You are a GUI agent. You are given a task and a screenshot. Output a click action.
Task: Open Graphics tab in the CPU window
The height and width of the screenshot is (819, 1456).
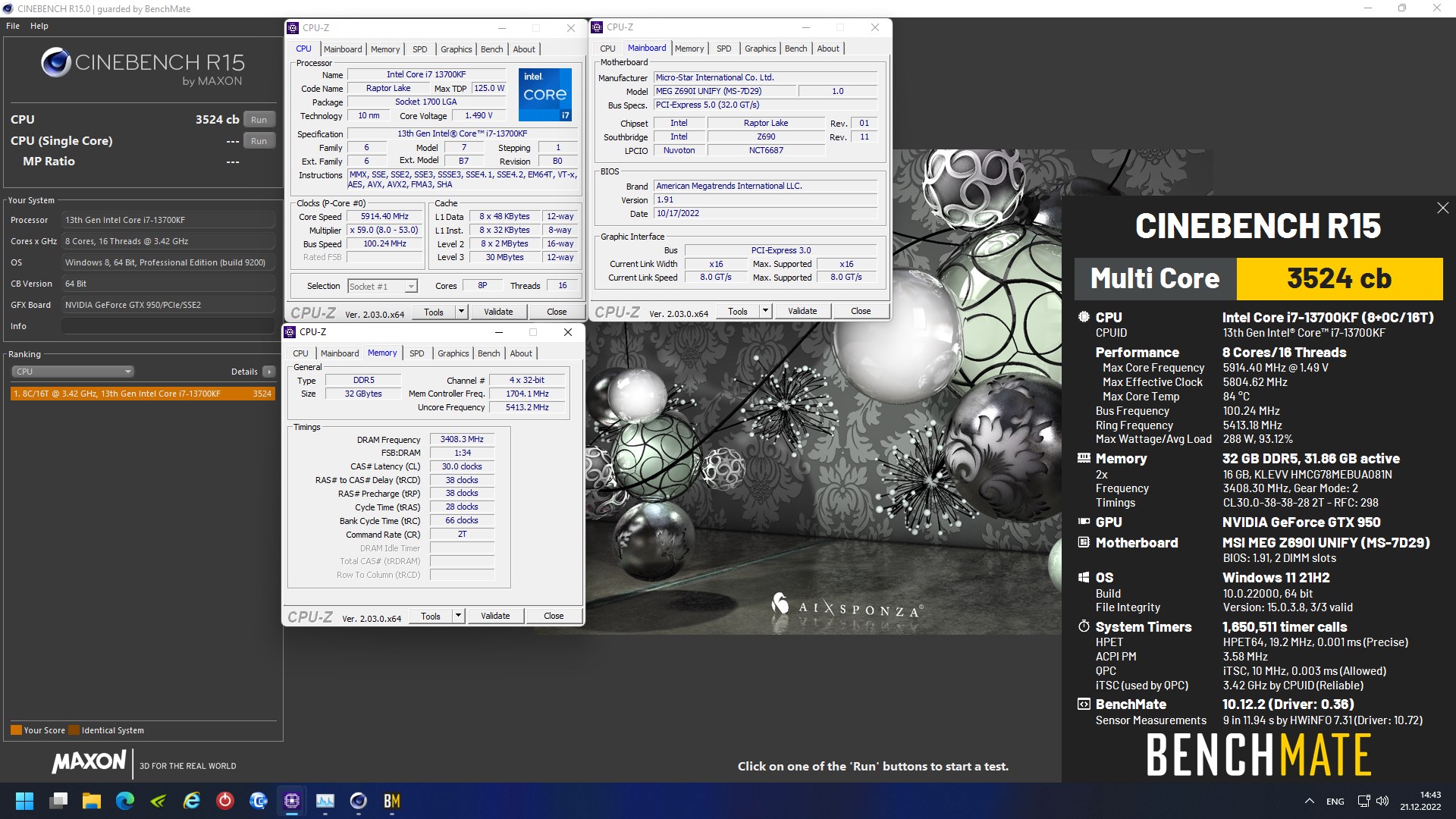[456, 49]
